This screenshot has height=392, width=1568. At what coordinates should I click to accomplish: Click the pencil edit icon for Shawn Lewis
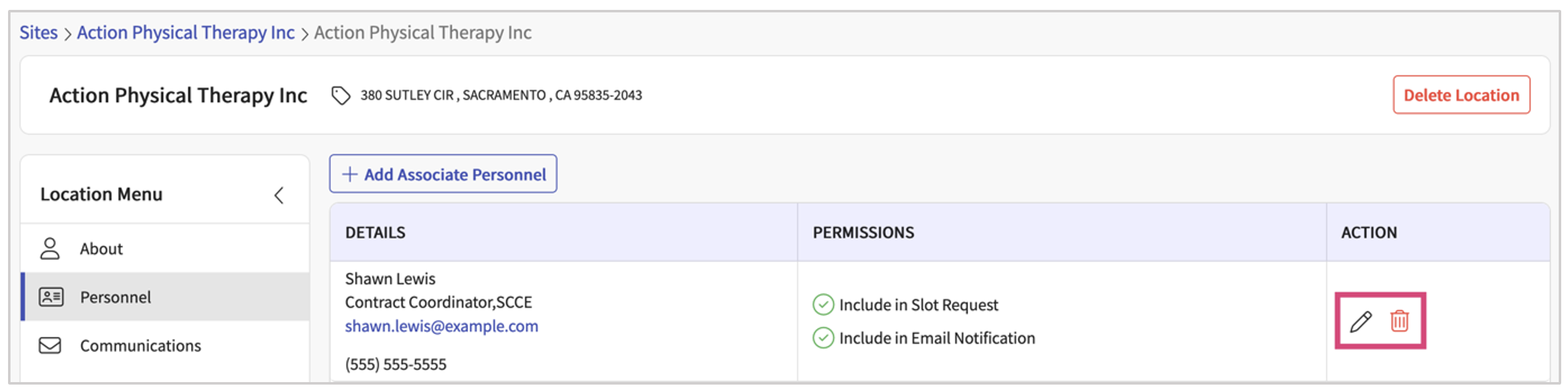(1360, 322)
